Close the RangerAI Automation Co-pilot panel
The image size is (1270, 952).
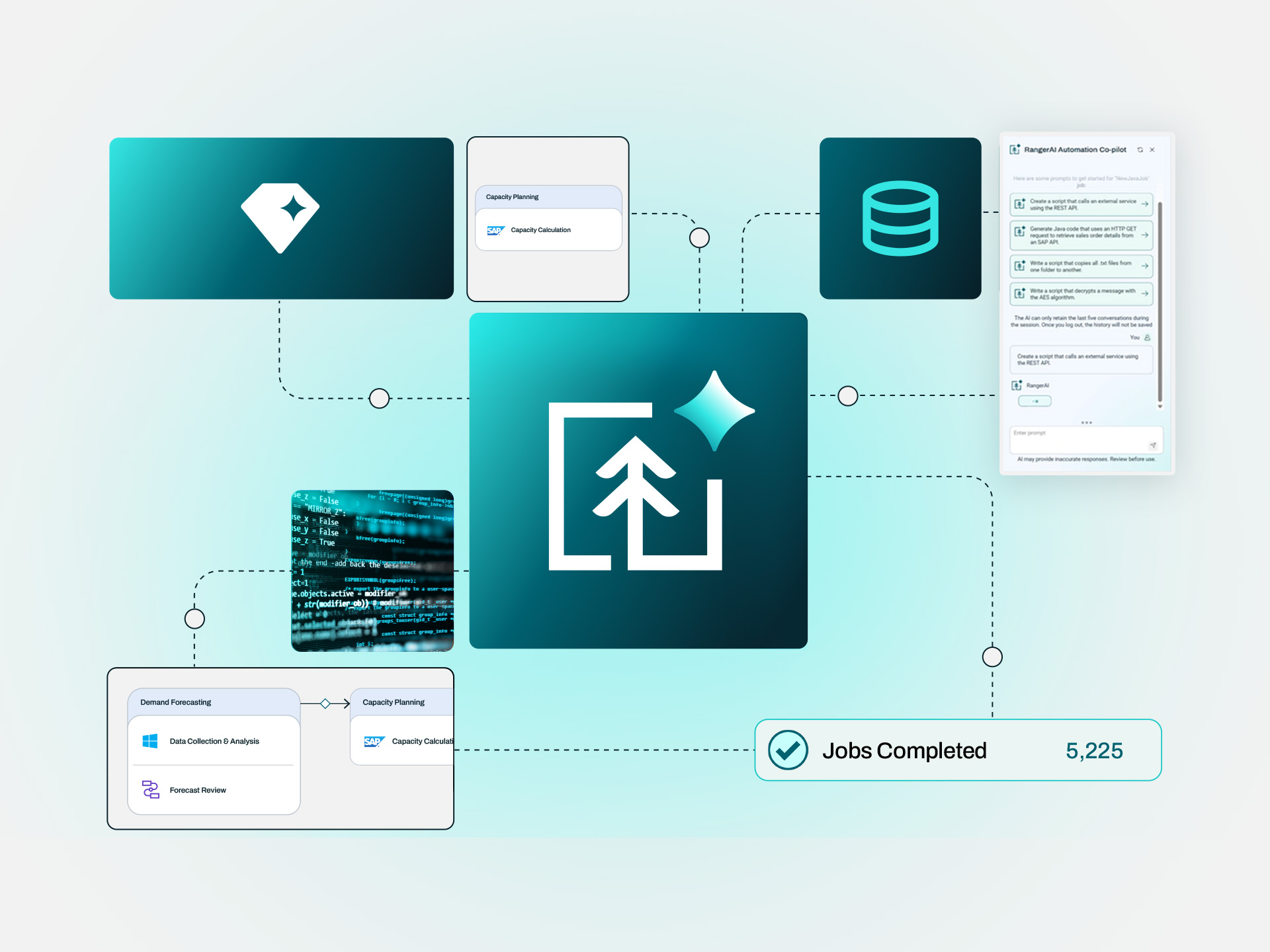(1152, 150)
